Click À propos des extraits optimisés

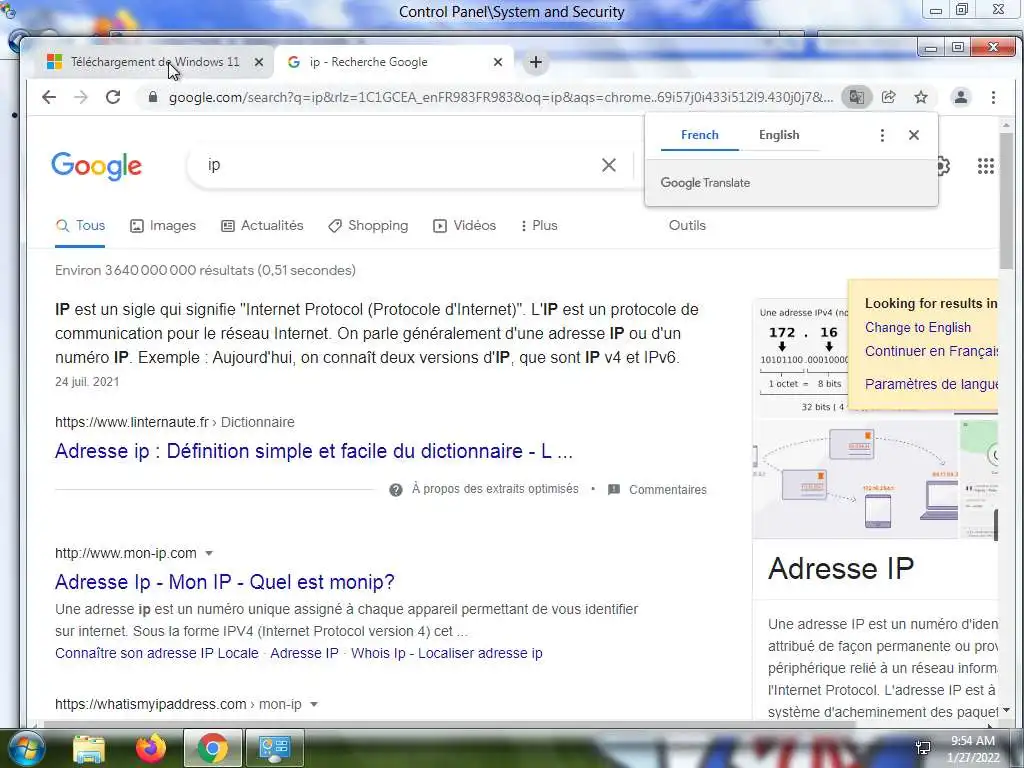pos(495,489)
